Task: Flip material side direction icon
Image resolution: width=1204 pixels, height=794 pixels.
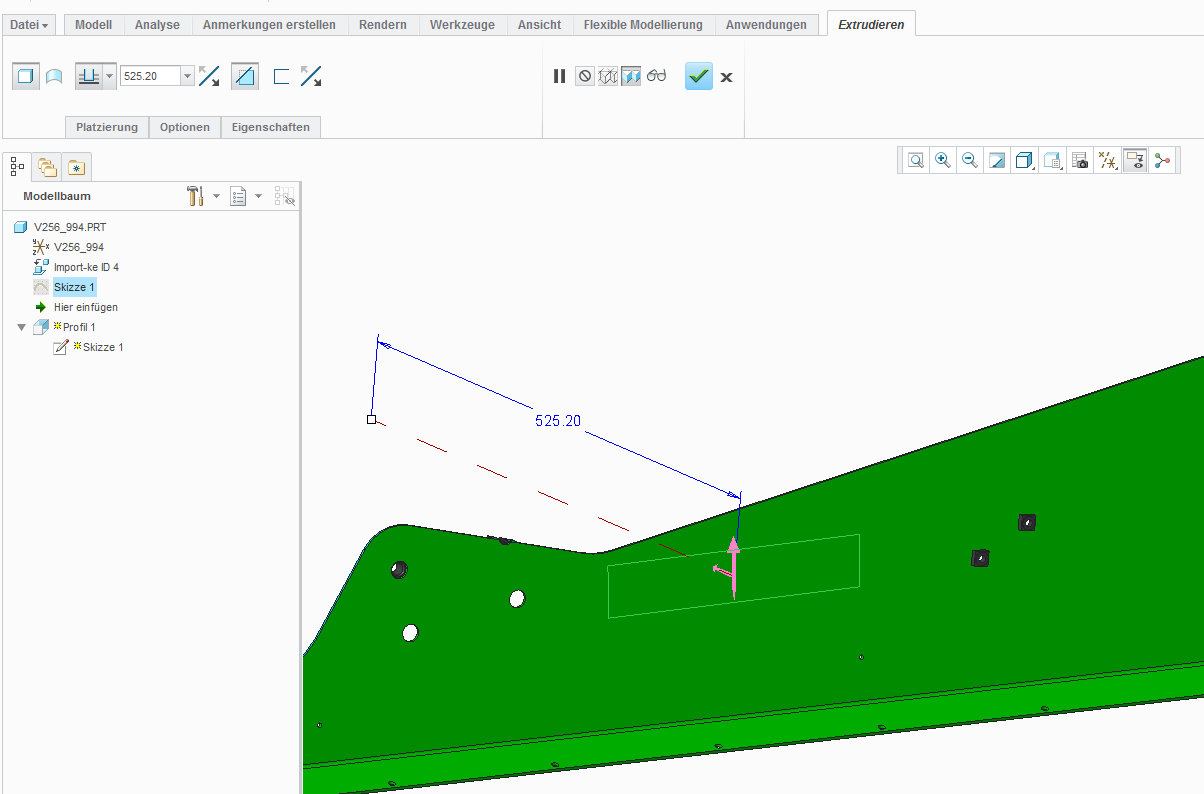Action: pos(311,76)
